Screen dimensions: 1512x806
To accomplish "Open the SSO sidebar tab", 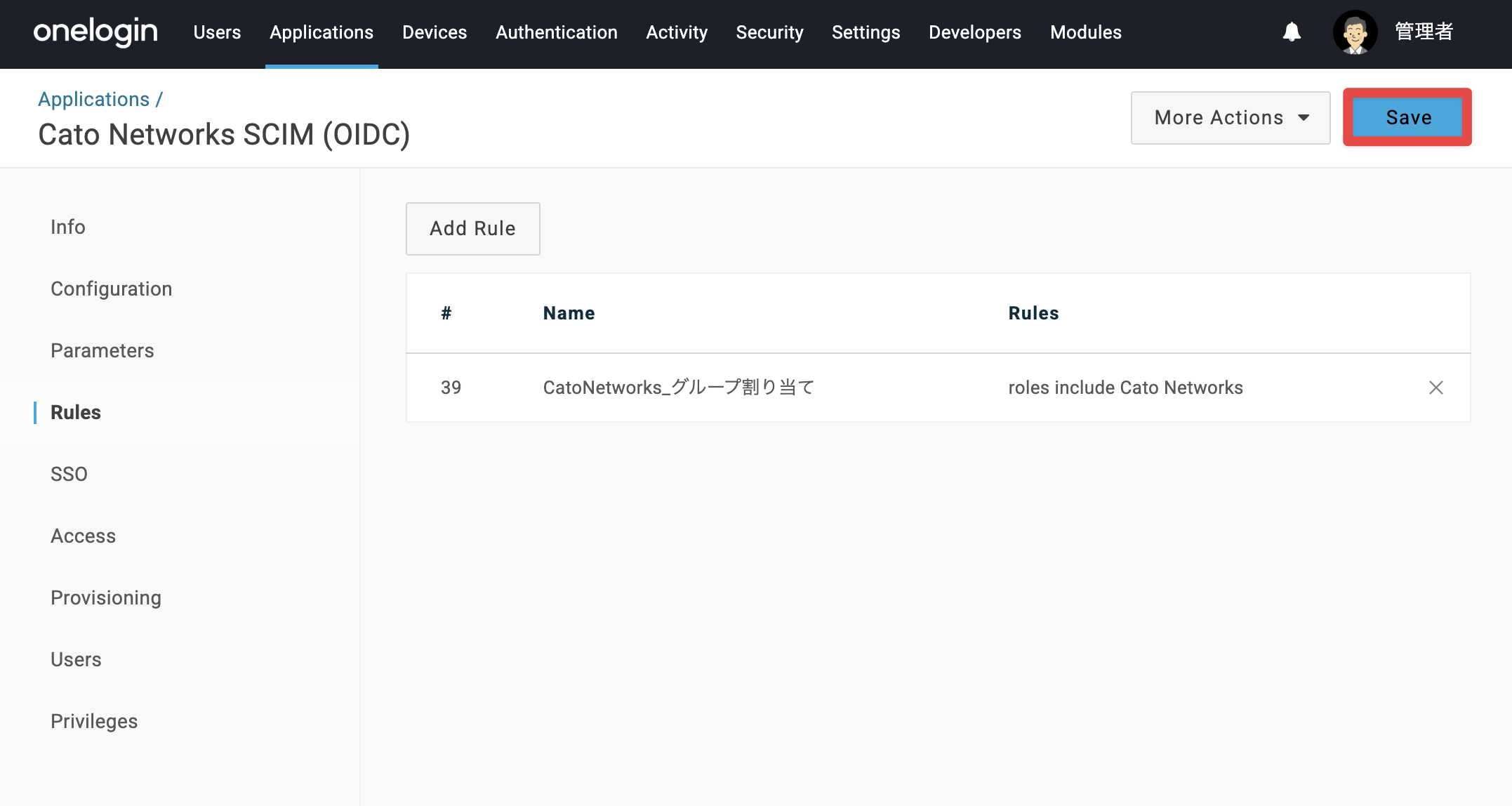I will 69,474.
